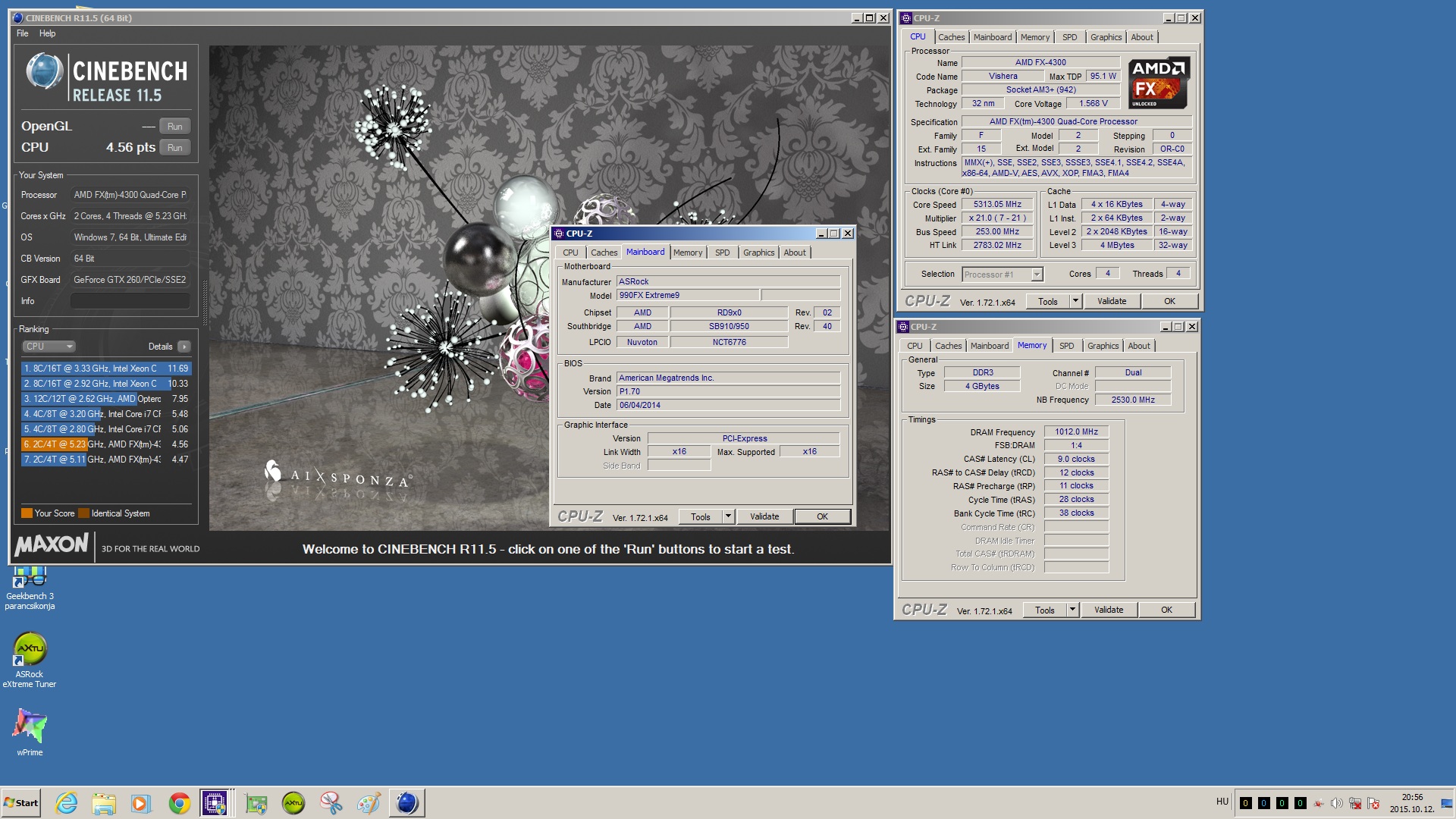Open Graphics tab in top-right CPU-Z window

(x=1106, y=37)
